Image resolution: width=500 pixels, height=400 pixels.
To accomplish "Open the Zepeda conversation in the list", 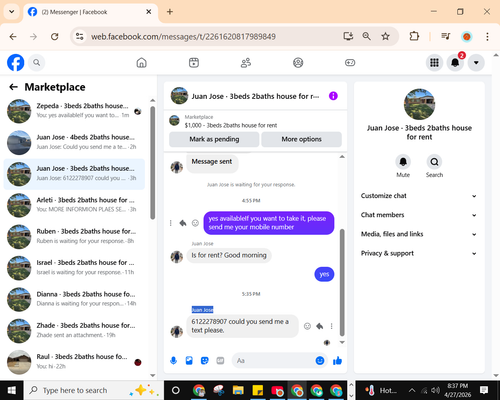I will (74, 111).
